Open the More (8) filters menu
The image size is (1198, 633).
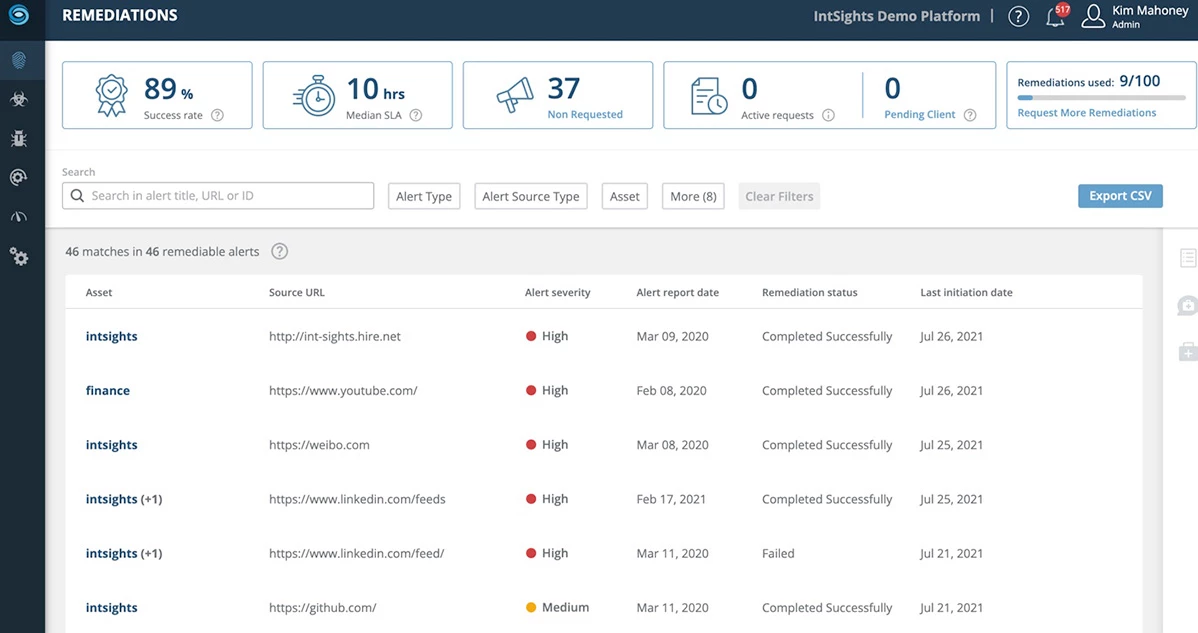tap(693, 196)
